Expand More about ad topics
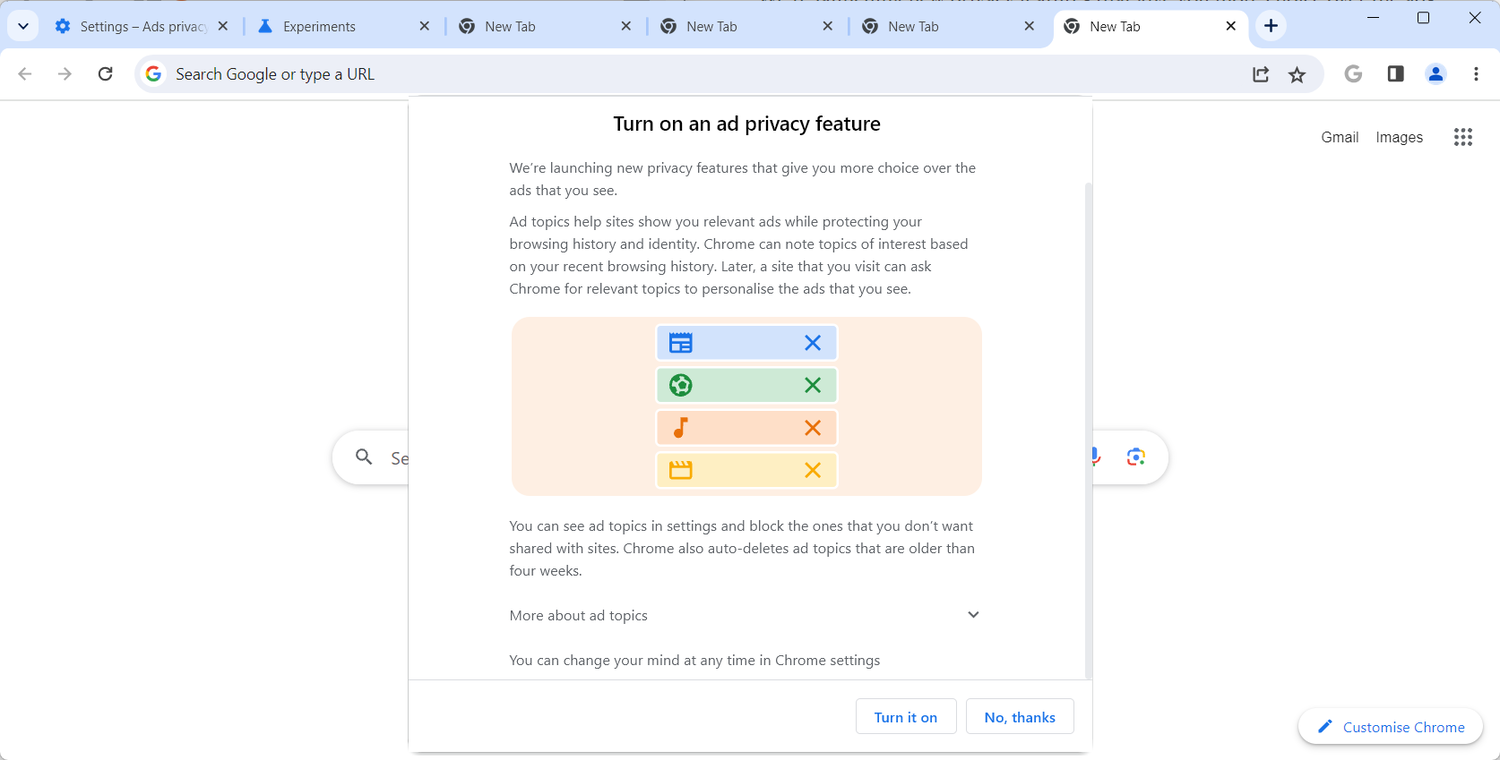Screen dimensions: 1500x760 click(x=973, y=615)
